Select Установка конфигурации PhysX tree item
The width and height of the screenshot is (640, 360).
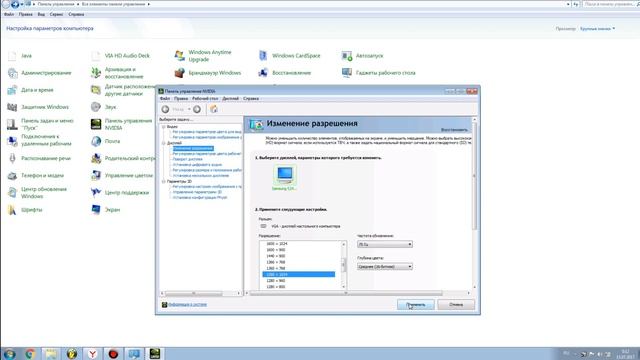click(200, 198)
